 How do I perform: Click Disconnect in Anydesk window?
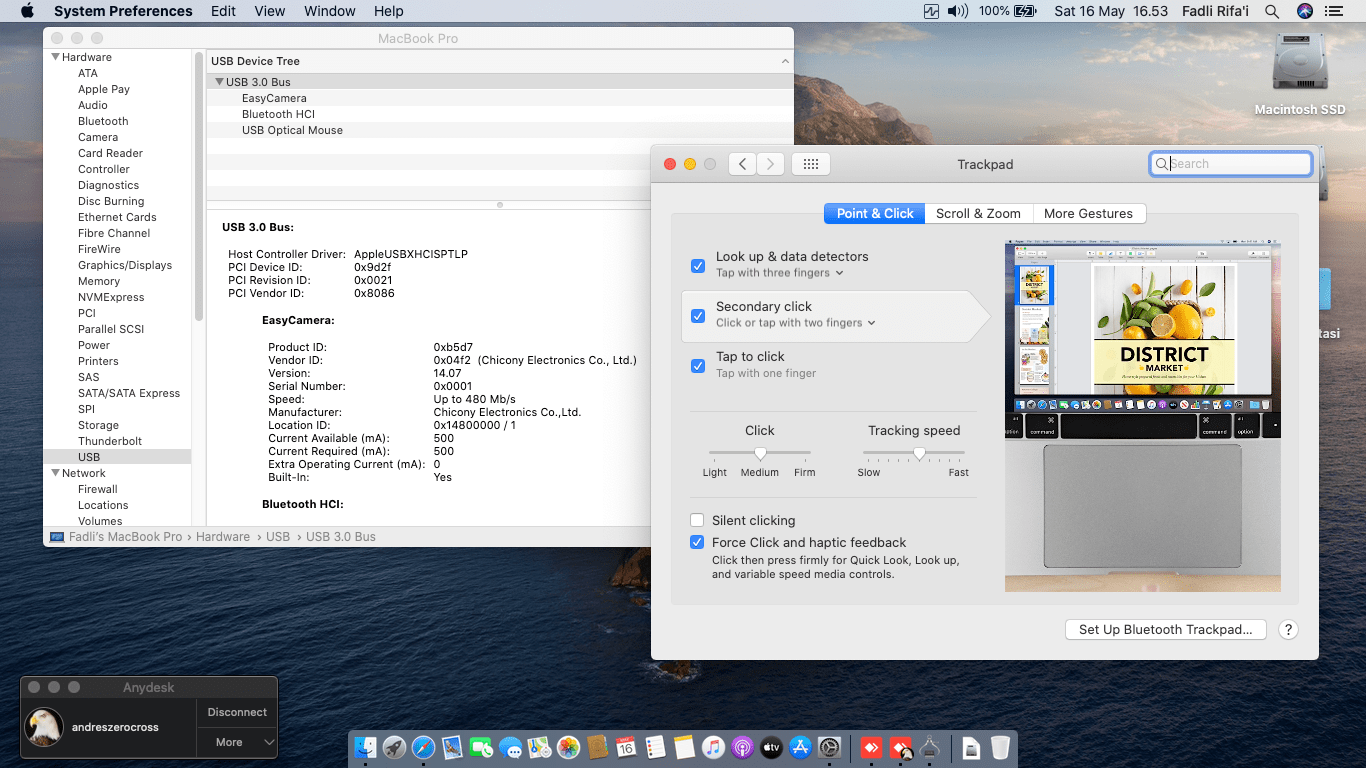point(237,712)
